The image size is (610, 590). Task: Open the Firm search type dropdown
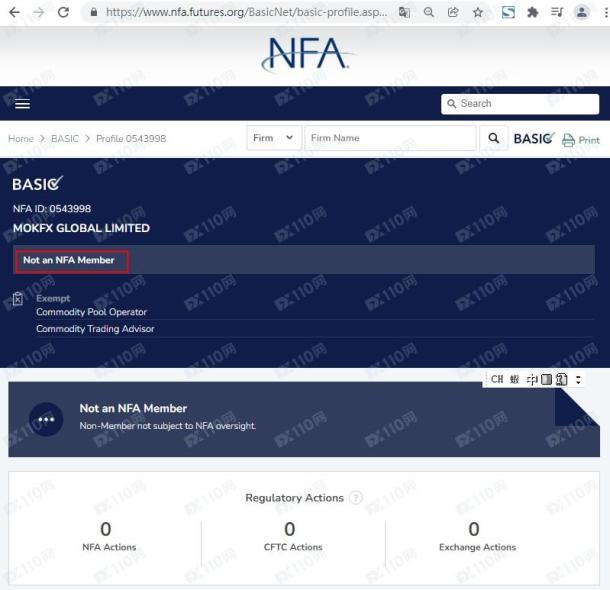click(x=274, y=138)
